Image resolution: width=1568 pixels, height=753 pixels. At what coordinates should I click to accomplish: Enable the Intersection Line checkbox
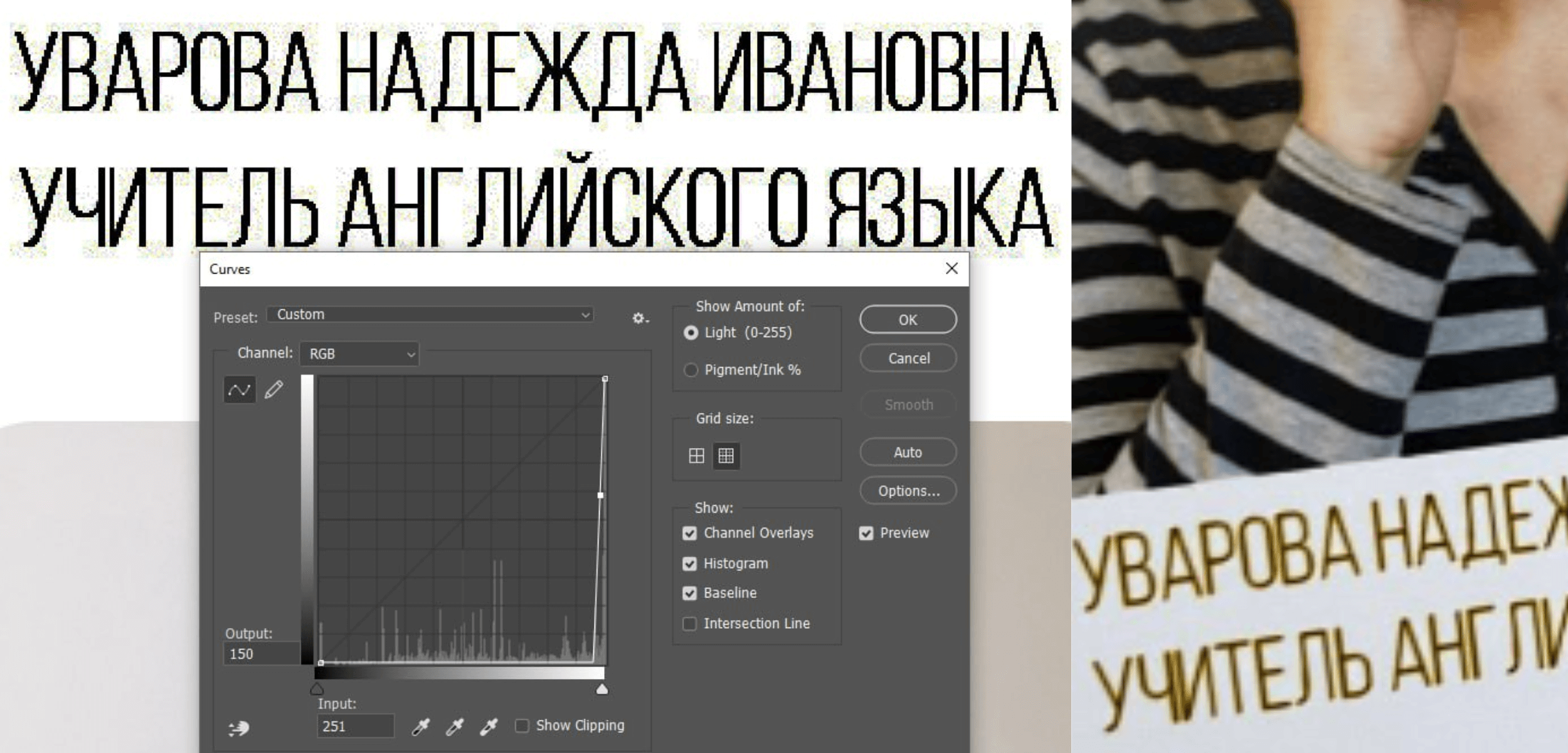point(689,624)
